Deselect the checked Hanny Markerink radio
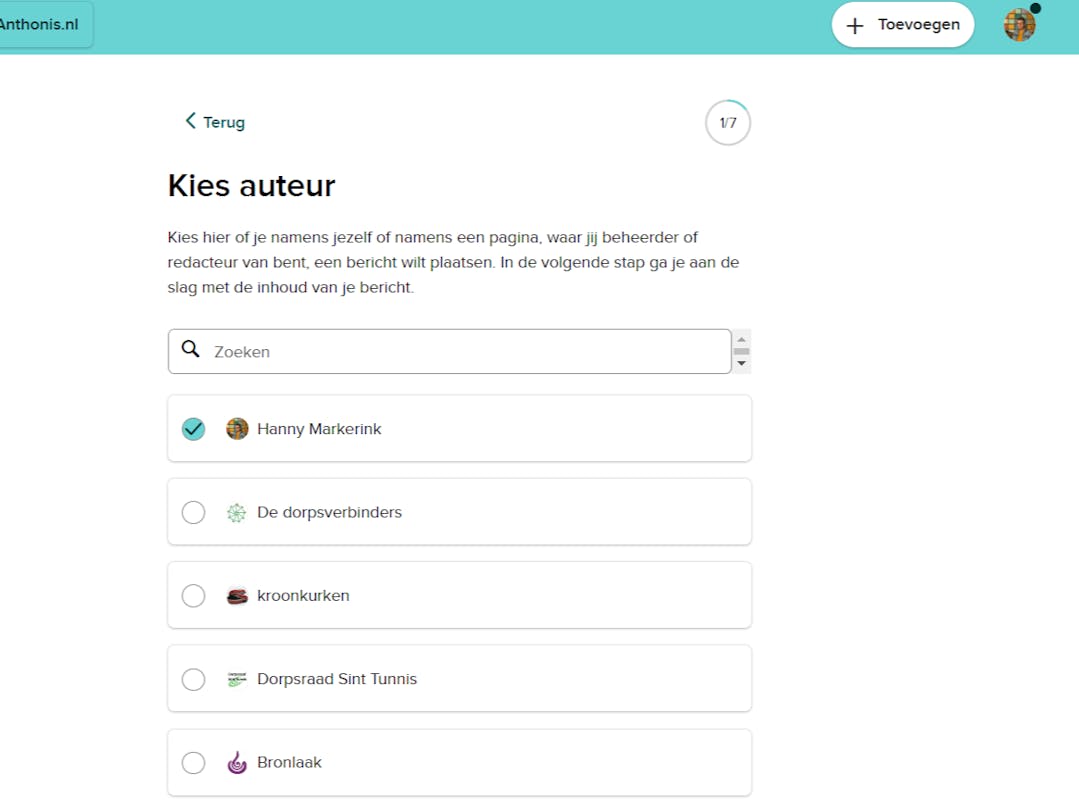The image size is (1079, 800). pos(193,429)
